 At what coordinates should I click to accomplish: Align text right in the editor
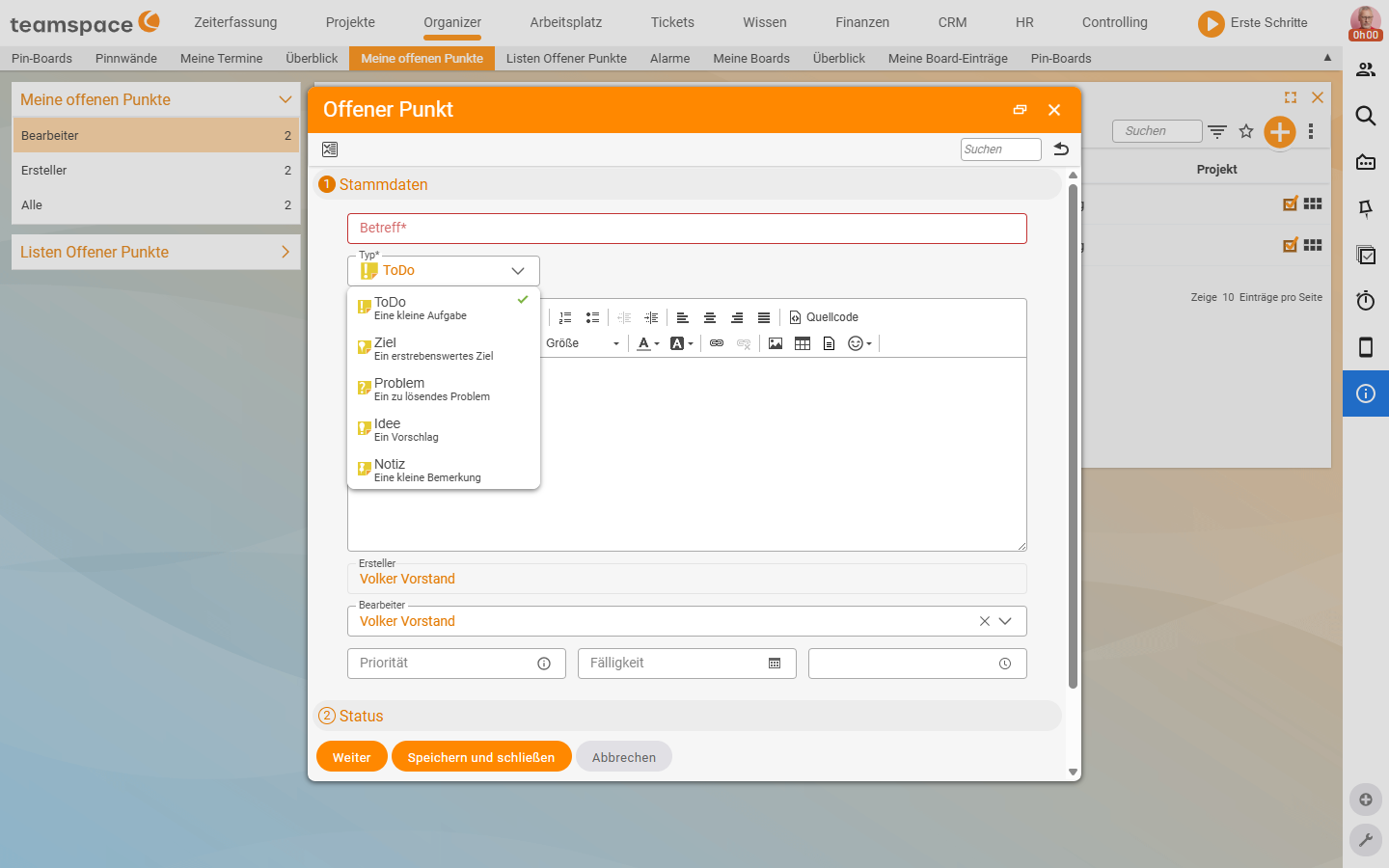736,317
